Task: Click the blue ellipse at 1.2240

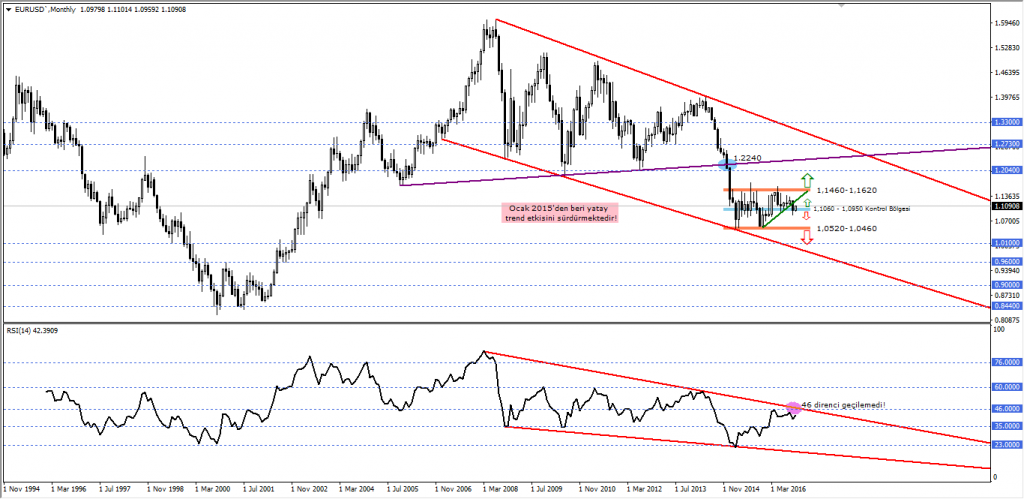Action: tap(726, 165)
